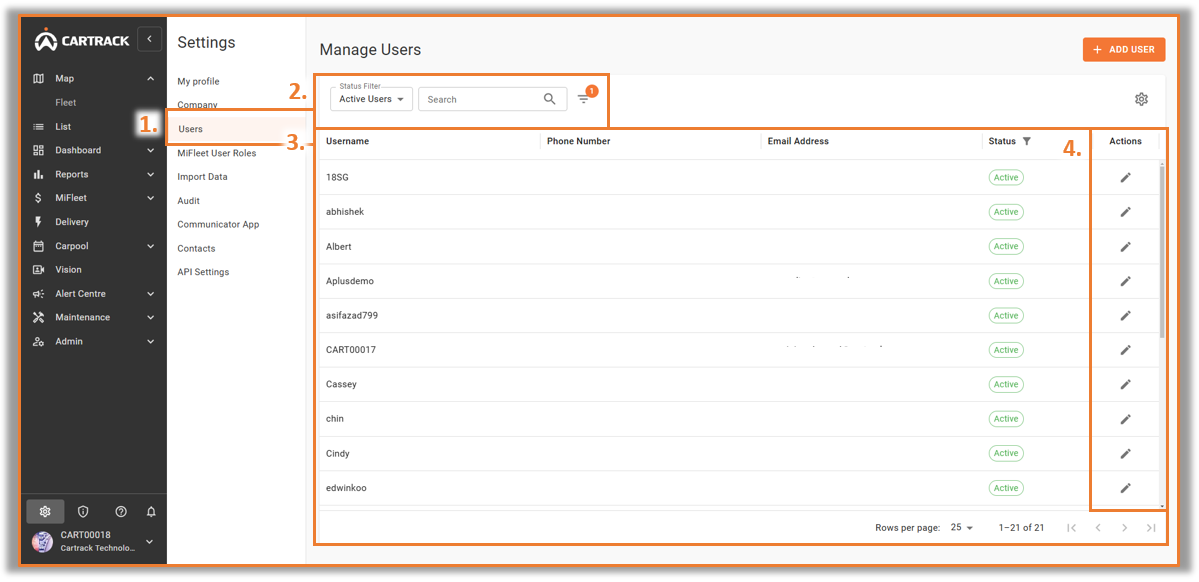The height and width of the screenshot is (582, 1199).
Task: Click the users table vertical scrollbar
Action: (1162, 252)
